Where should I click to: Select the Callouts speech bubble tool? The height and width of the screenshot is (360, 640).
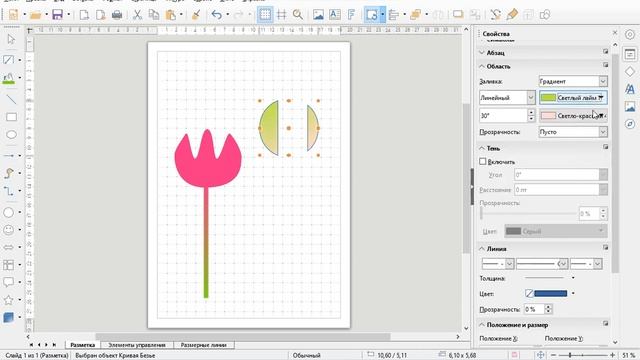click(9, 282)
